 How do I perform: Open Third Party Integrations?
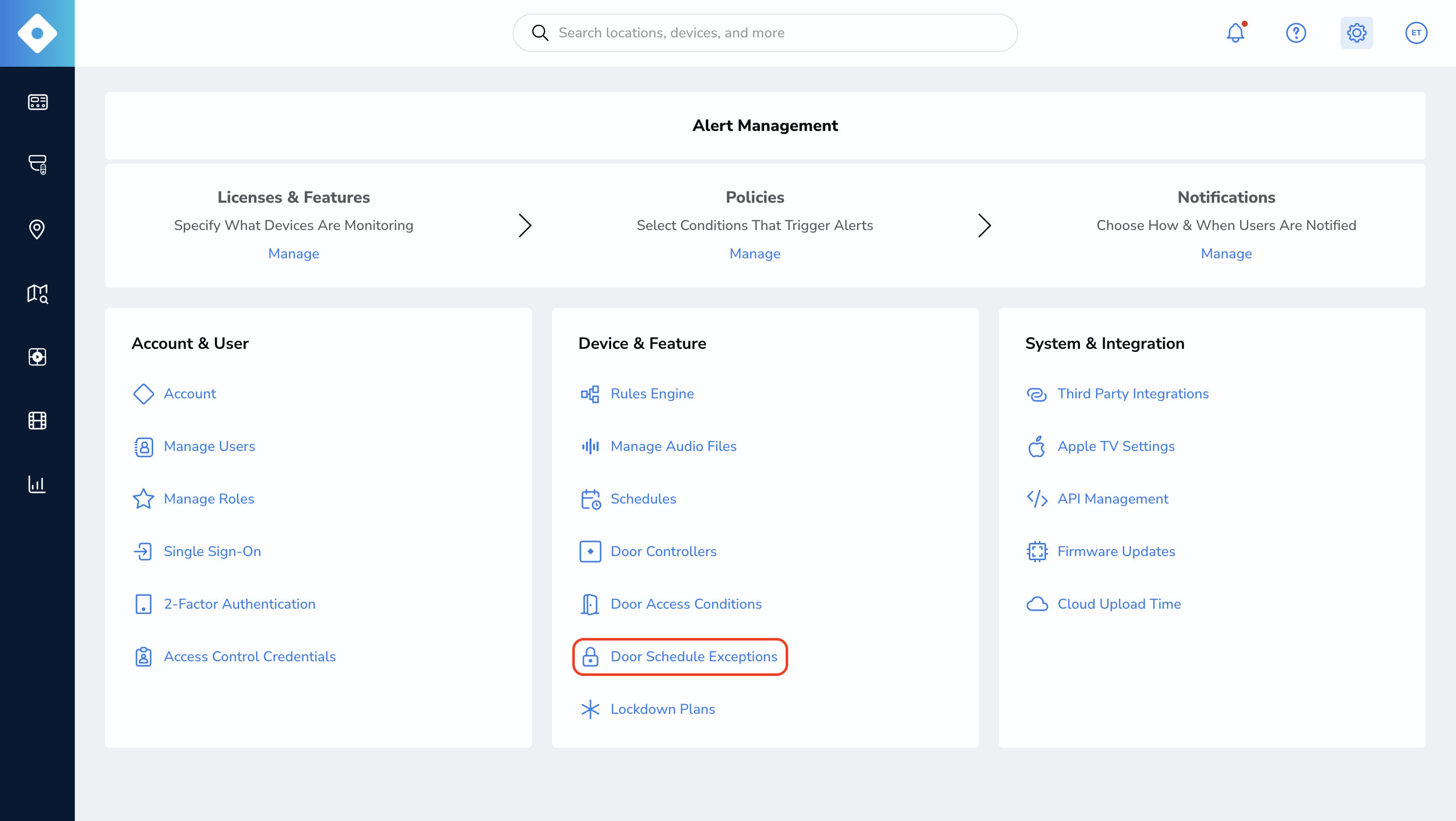point(1132,394)
